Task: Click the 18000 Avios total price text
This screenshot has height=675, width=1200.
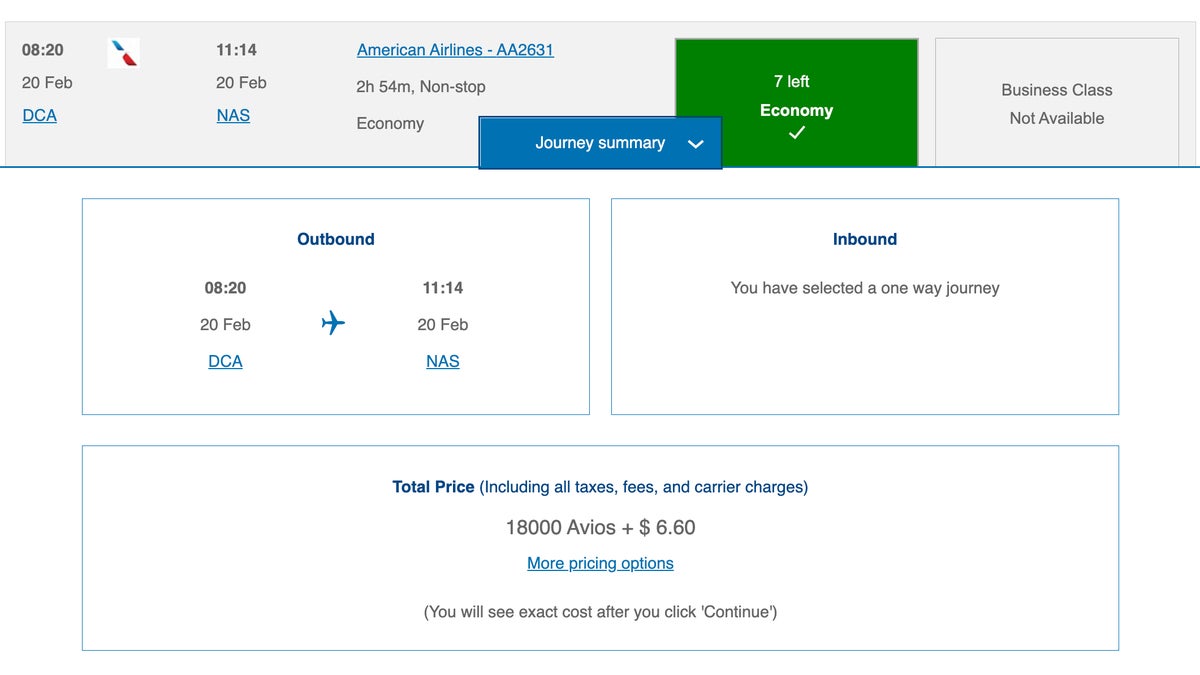Action: click(600, 527)
